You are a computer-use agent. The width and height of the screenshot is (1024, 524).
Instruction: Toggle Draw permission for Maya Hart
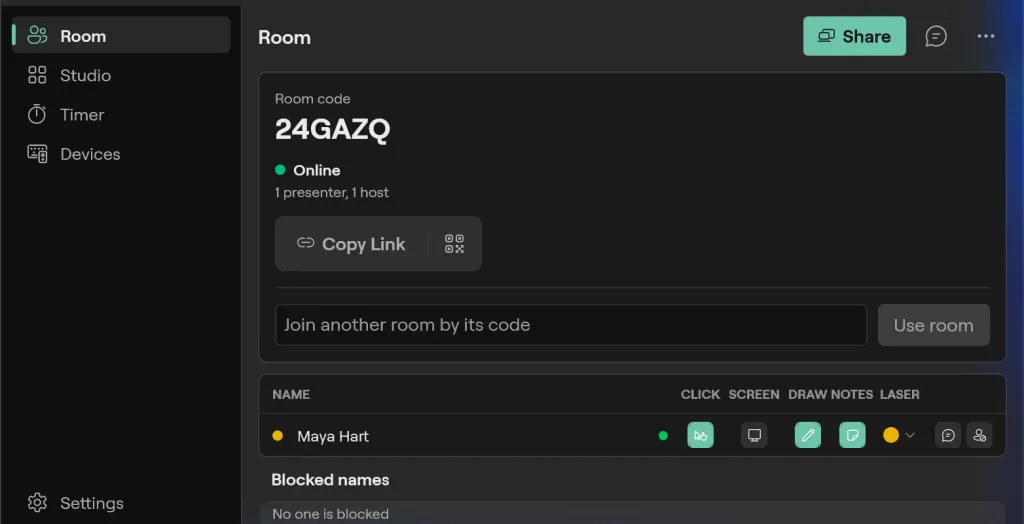coord(808,435)
